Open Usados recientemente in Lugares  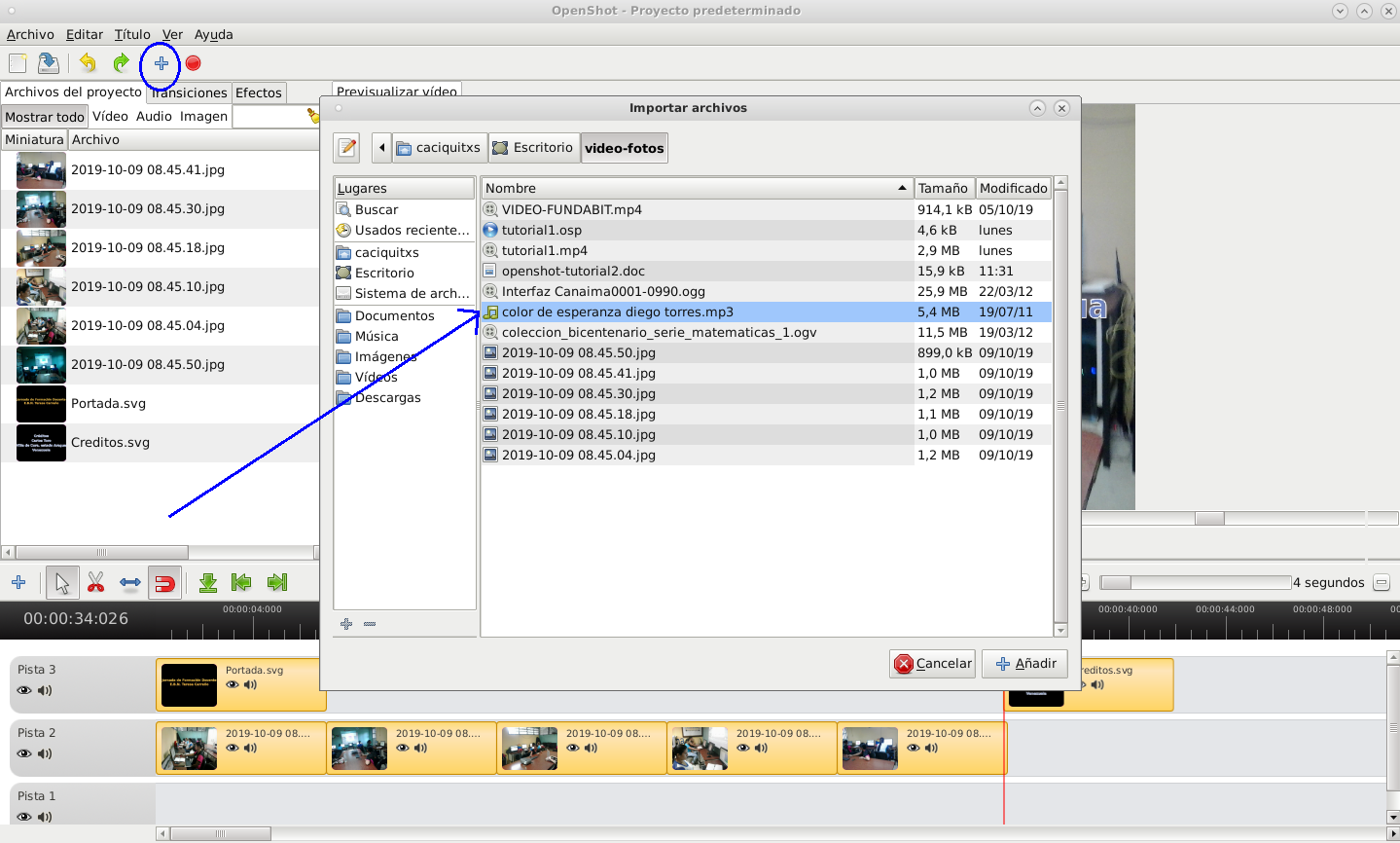tap(405, 230)
